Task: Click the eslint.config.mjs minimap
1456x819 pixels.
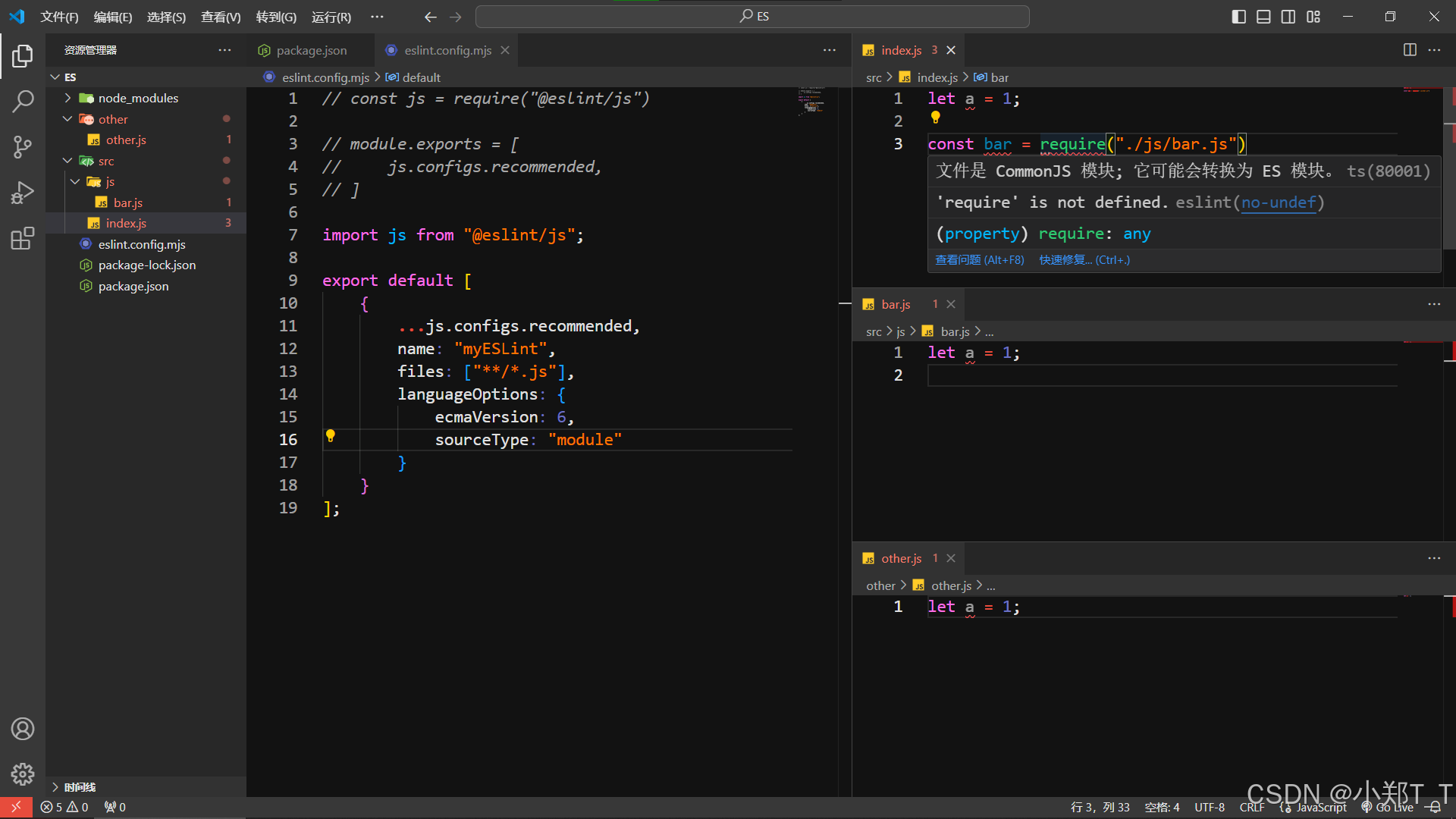Action: [811, 101]
